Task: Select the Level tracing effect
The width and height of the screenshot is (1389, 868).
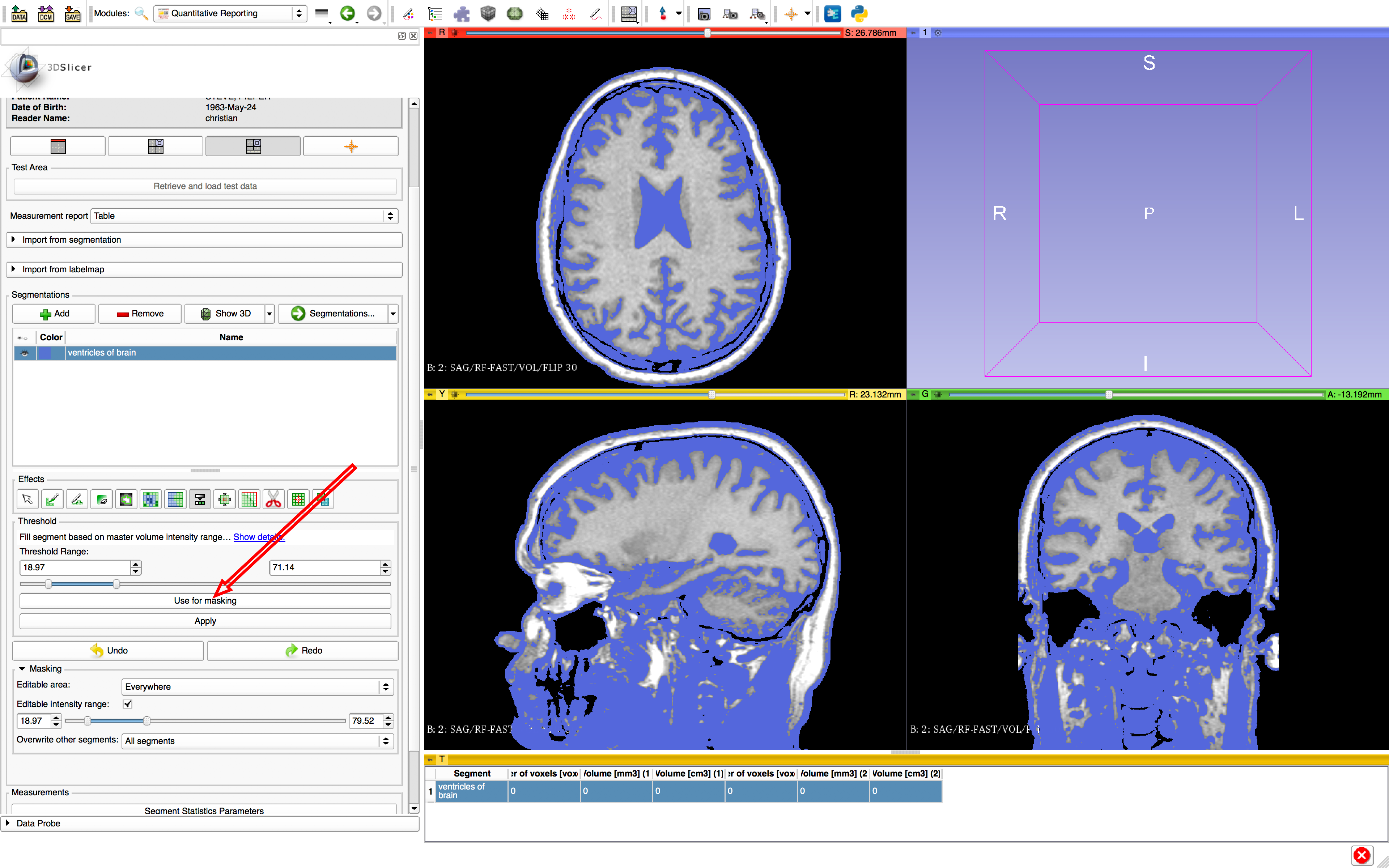Action: [126, 499]
